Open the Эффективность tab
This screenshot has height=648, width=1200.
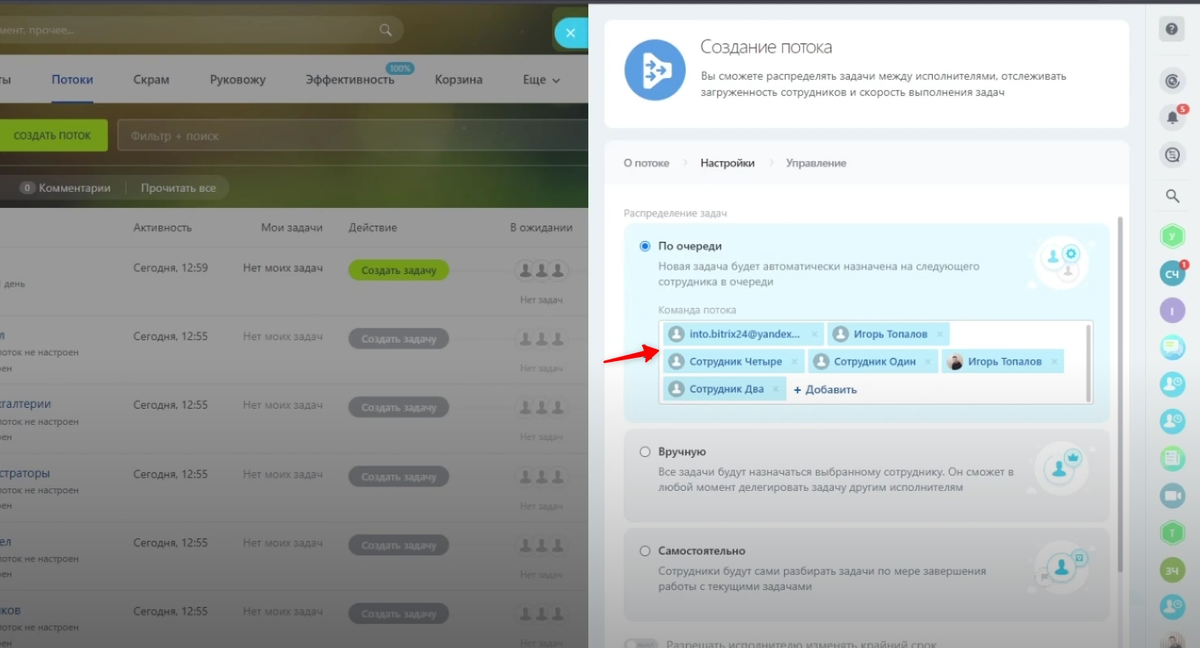click(350, 80)
